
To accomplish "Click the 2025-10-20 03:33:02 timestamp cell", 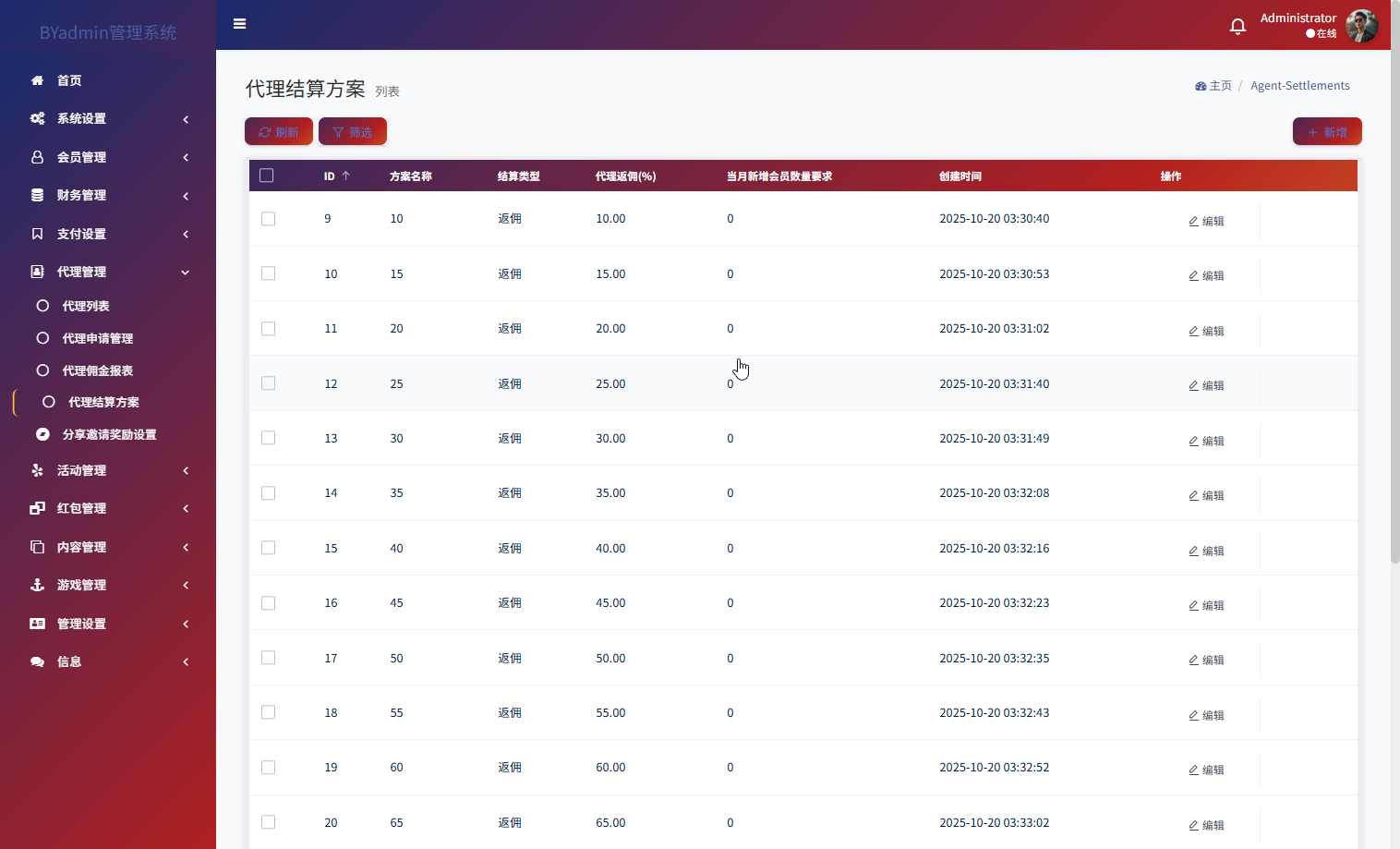I will click(995, 822).
